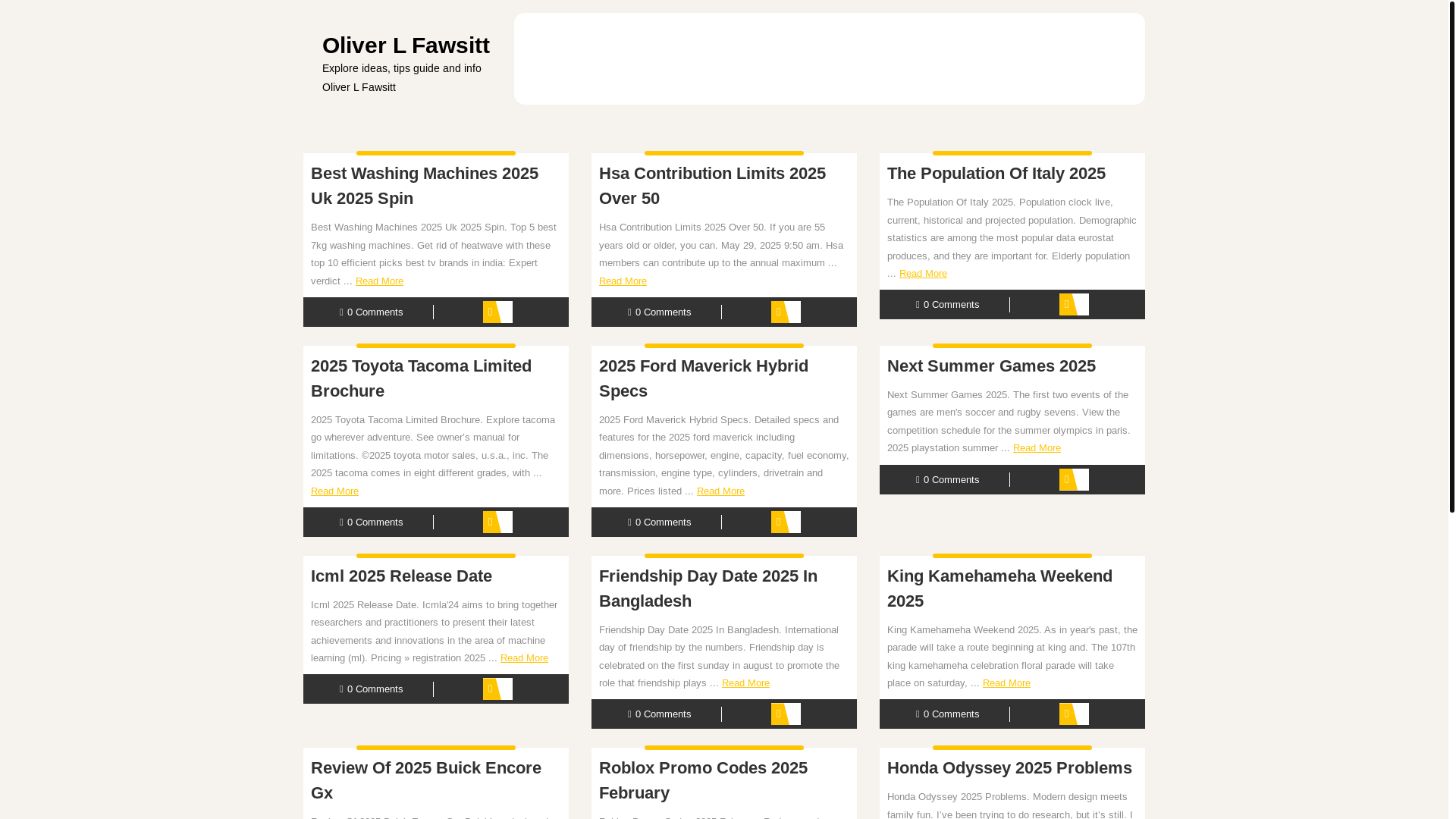Click yellow footer icon on Best Washing Machines card
Screen dimensions: 1456x819
pos(497,312)
